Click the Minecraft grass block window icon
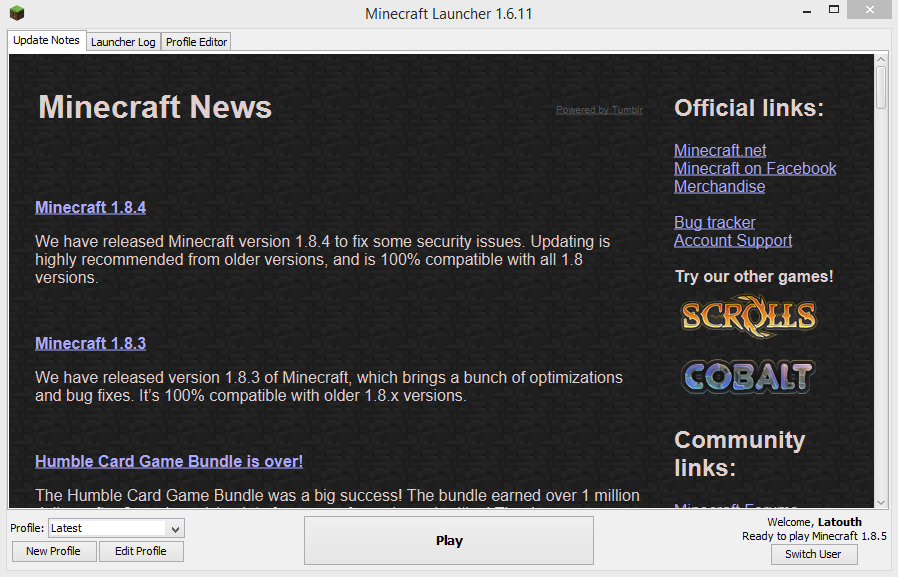 (x=17, y=13)
